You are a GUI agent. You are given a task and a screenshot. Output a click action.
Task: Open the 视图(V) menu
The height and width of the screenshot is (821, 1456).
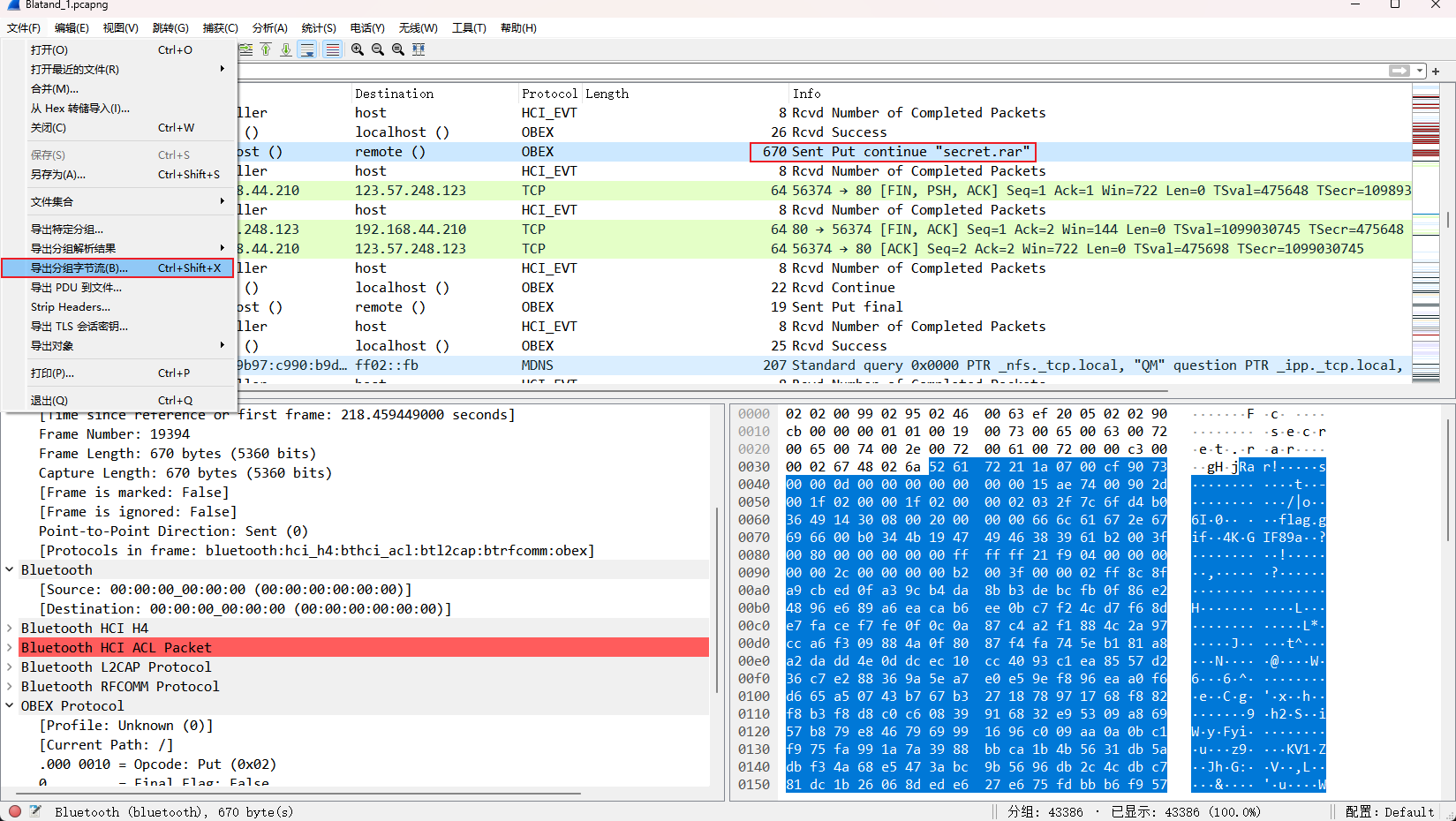click(x=121, y=28)
